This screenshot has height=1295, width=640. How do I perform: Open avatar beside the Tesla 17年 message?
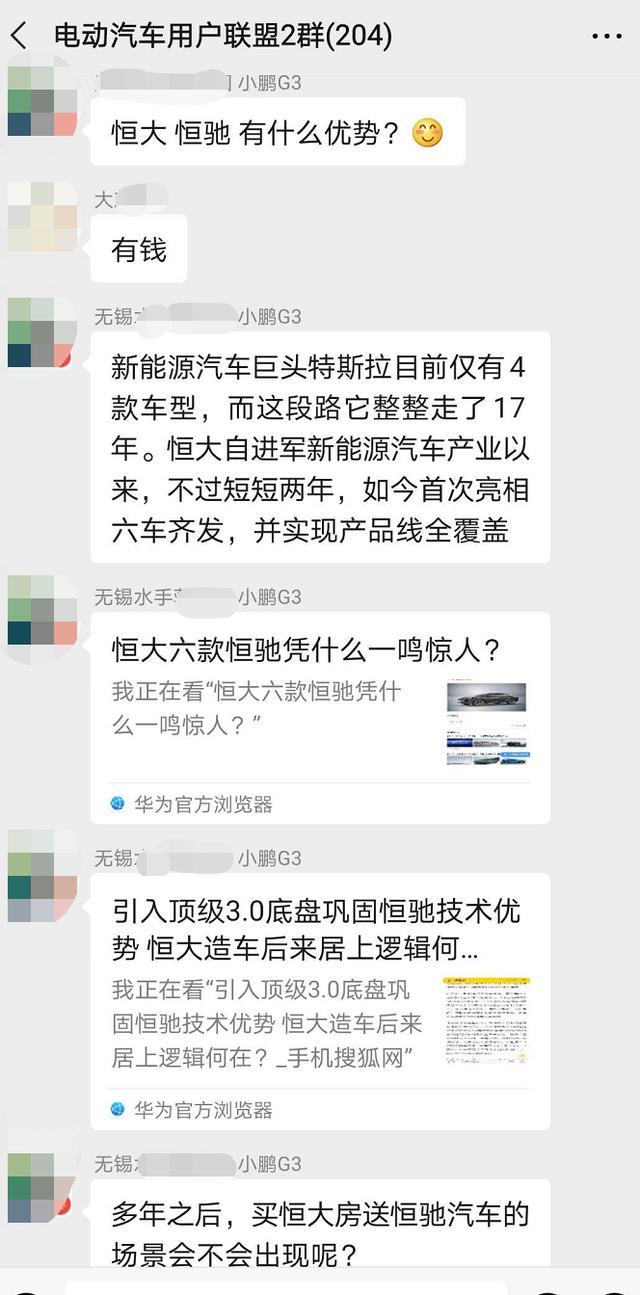(x=42, y=333)
